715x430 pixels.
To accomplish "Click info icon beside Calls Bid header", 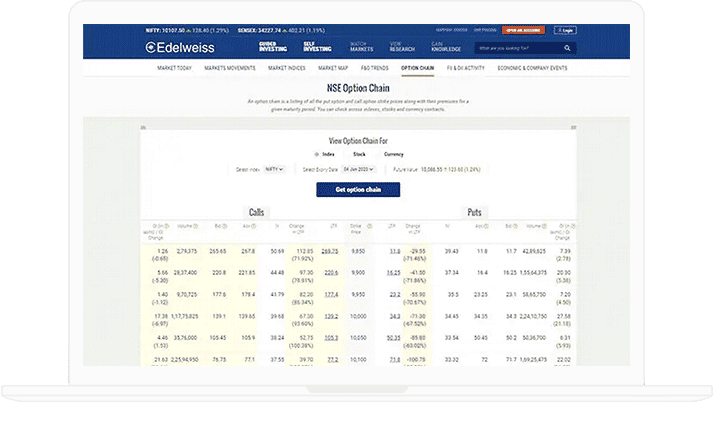I will [223, 226].
